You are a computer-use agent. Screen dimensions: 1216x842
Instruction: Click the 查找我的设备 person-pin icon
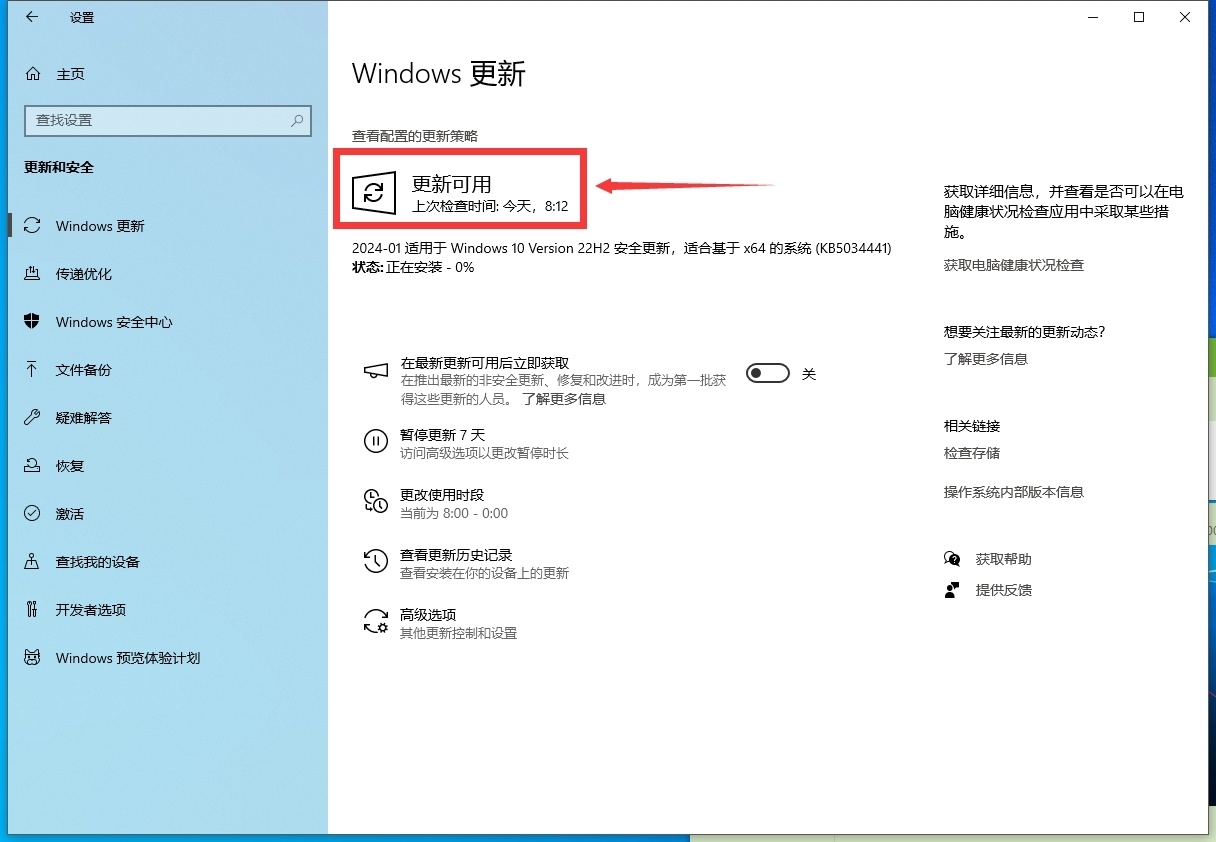tap(32, 562)
